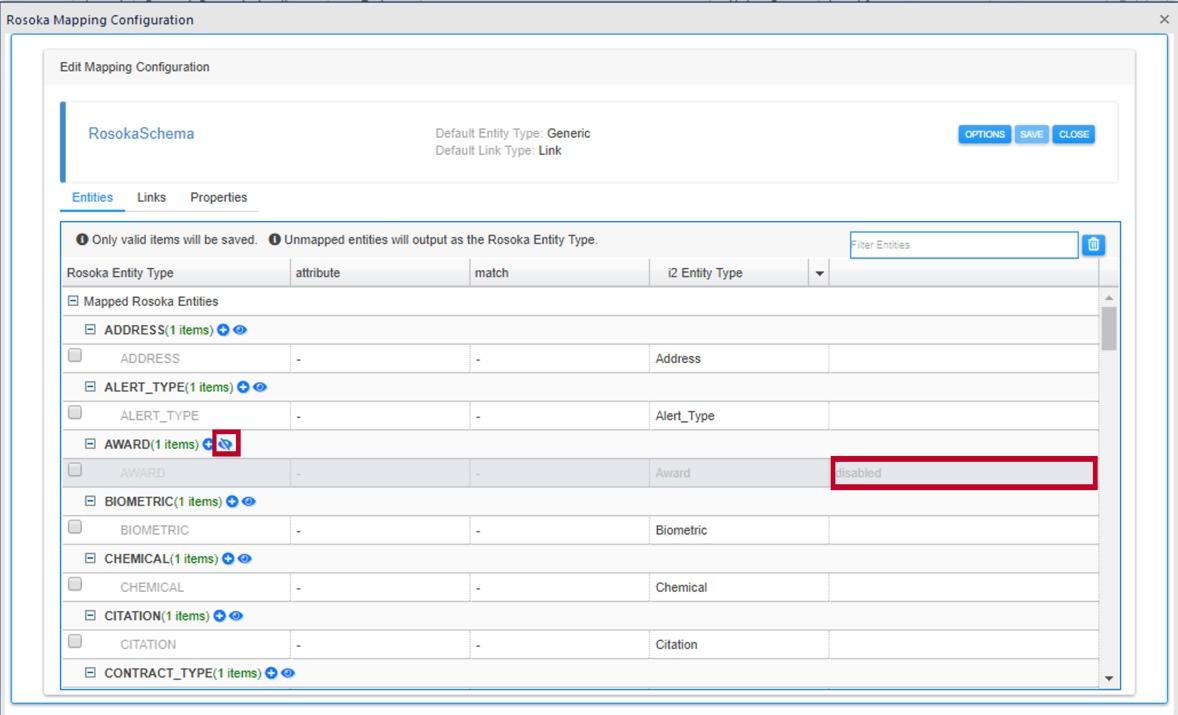Viewport: 1178px width, 715px height.
Task: Open the Properties tab
Action: tap(218, 197)
